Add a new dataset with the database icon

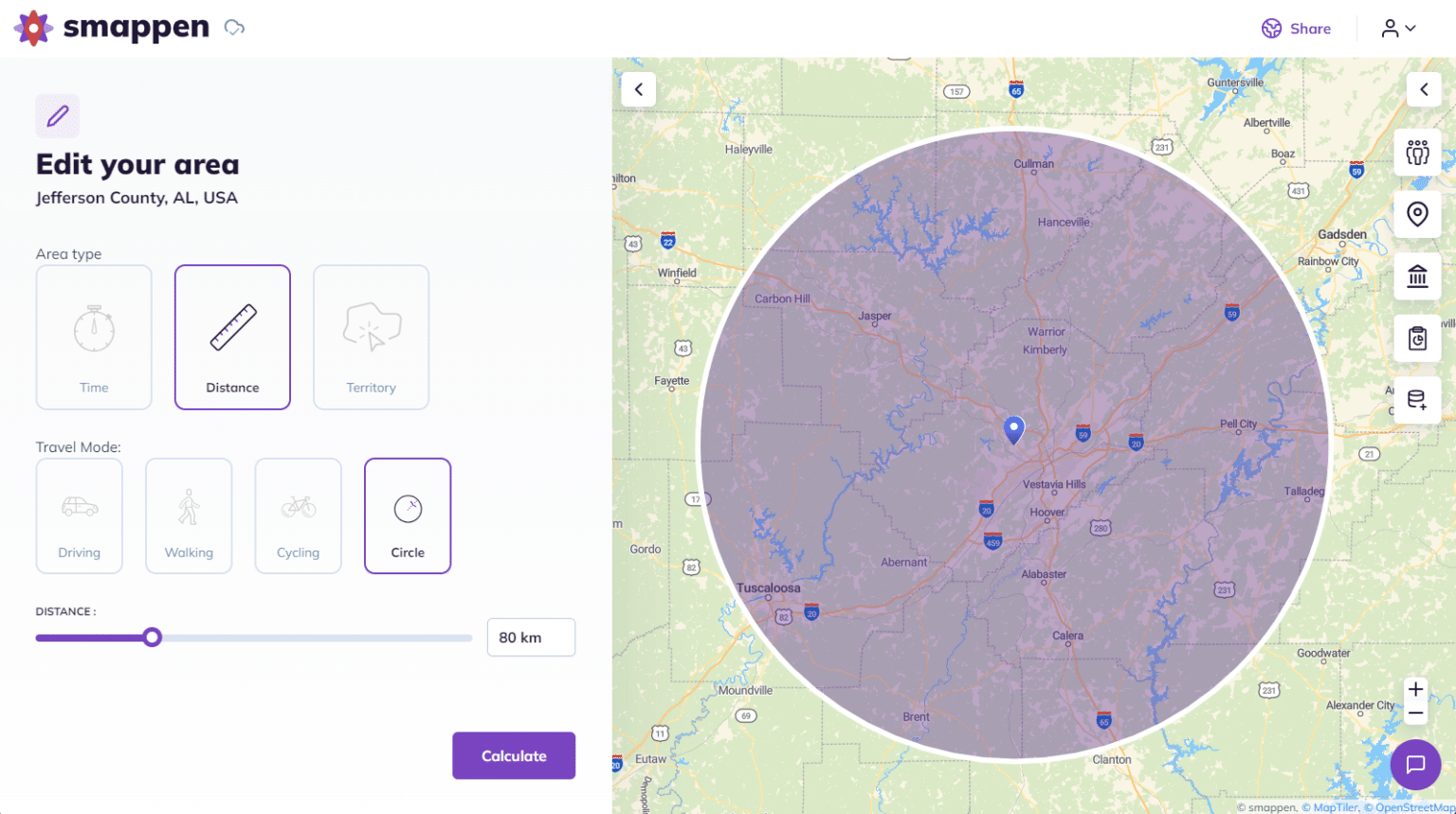tap(1416, 400)
